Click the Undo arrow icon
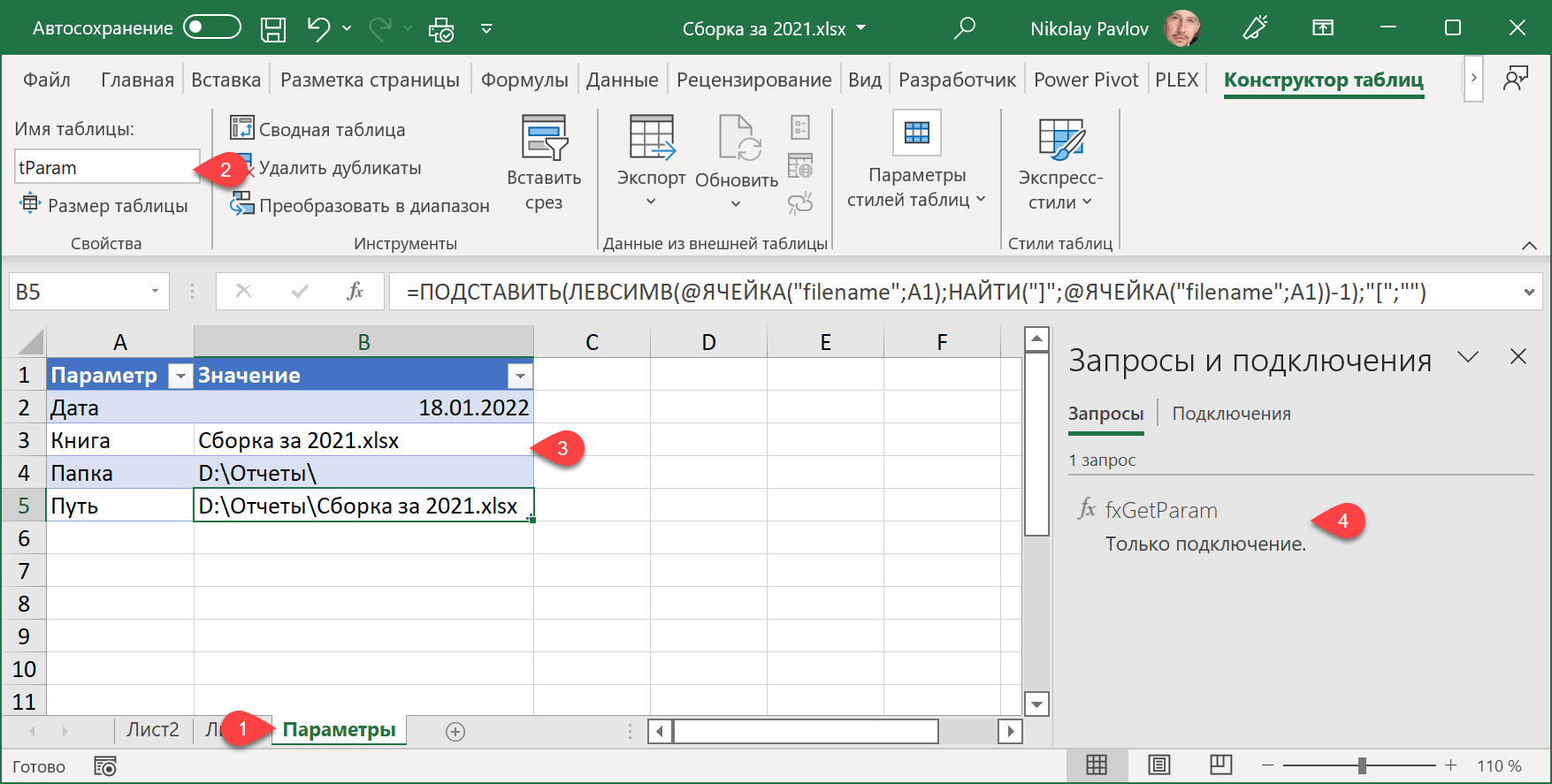Screen dimensions: 1552x784 coord(318,28)
